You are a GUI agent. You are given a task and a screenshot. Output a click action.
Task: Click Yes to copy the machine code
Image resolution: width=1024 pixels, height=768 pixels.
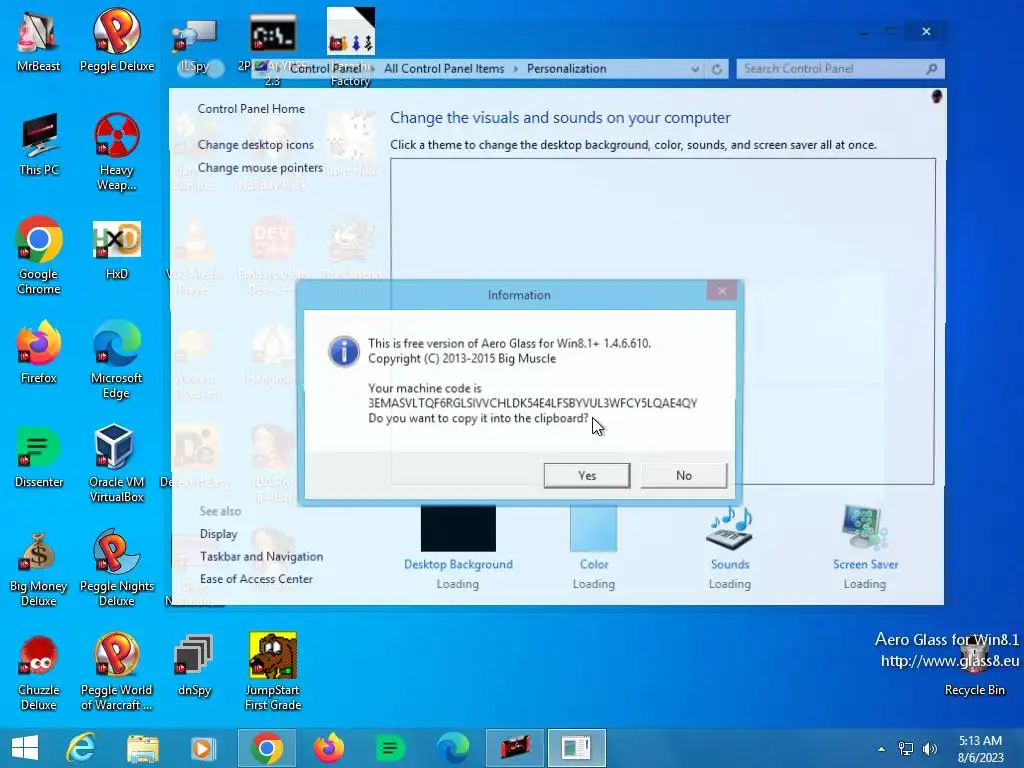coord(586,475)
